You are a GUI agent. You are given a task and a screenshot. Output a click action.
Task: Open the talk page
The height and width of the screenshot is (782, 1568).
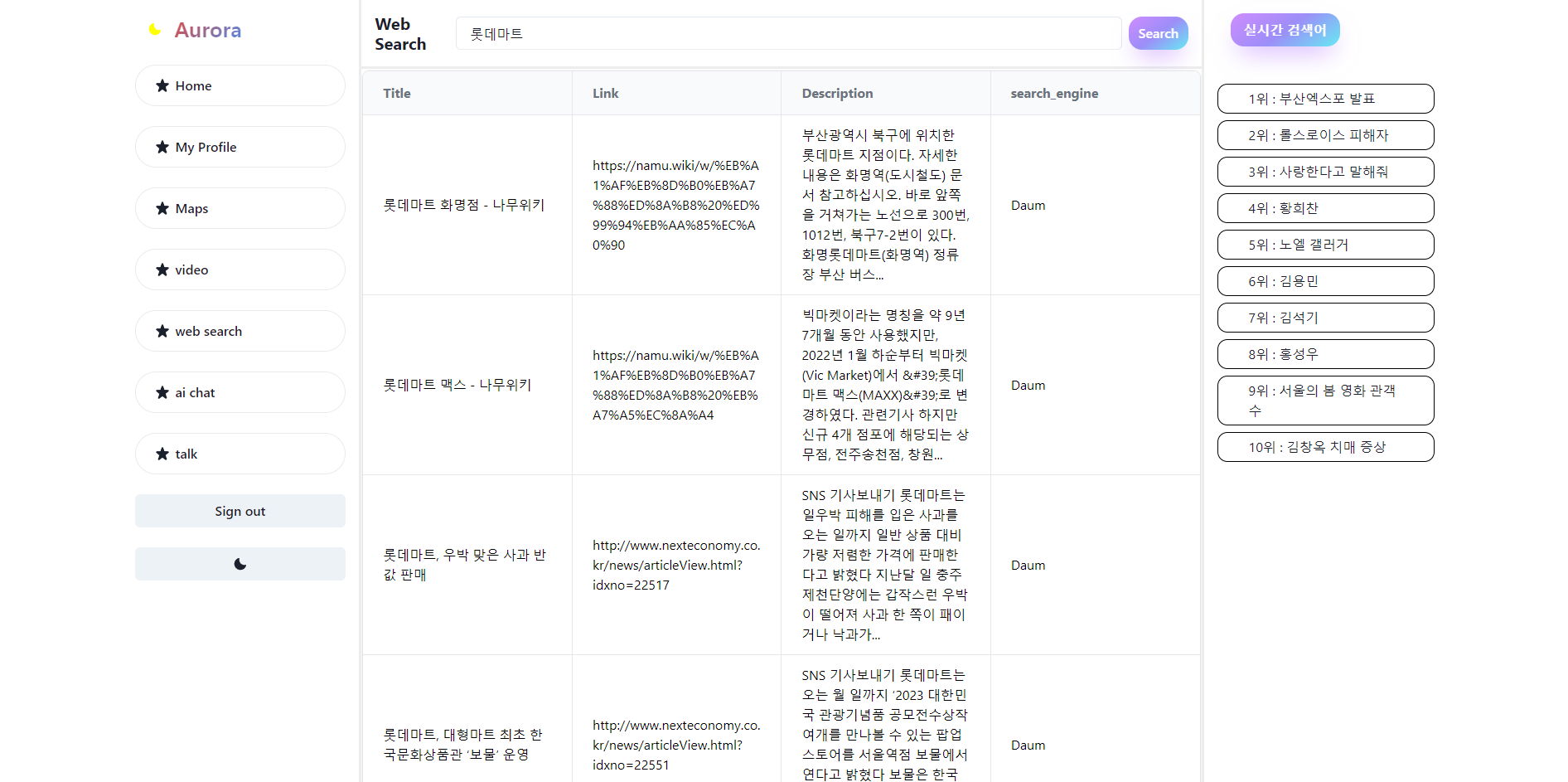(x=240, y=454)
